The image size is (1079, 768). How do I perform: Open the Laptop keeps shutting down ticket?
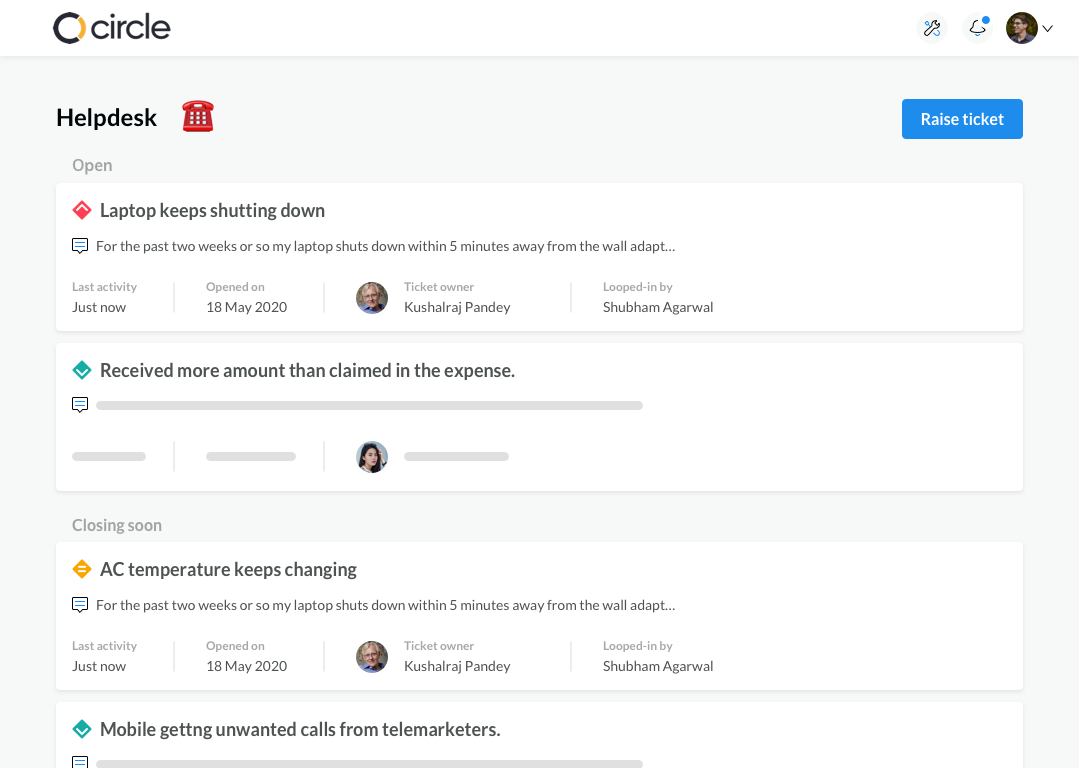(x=212, y=210)
